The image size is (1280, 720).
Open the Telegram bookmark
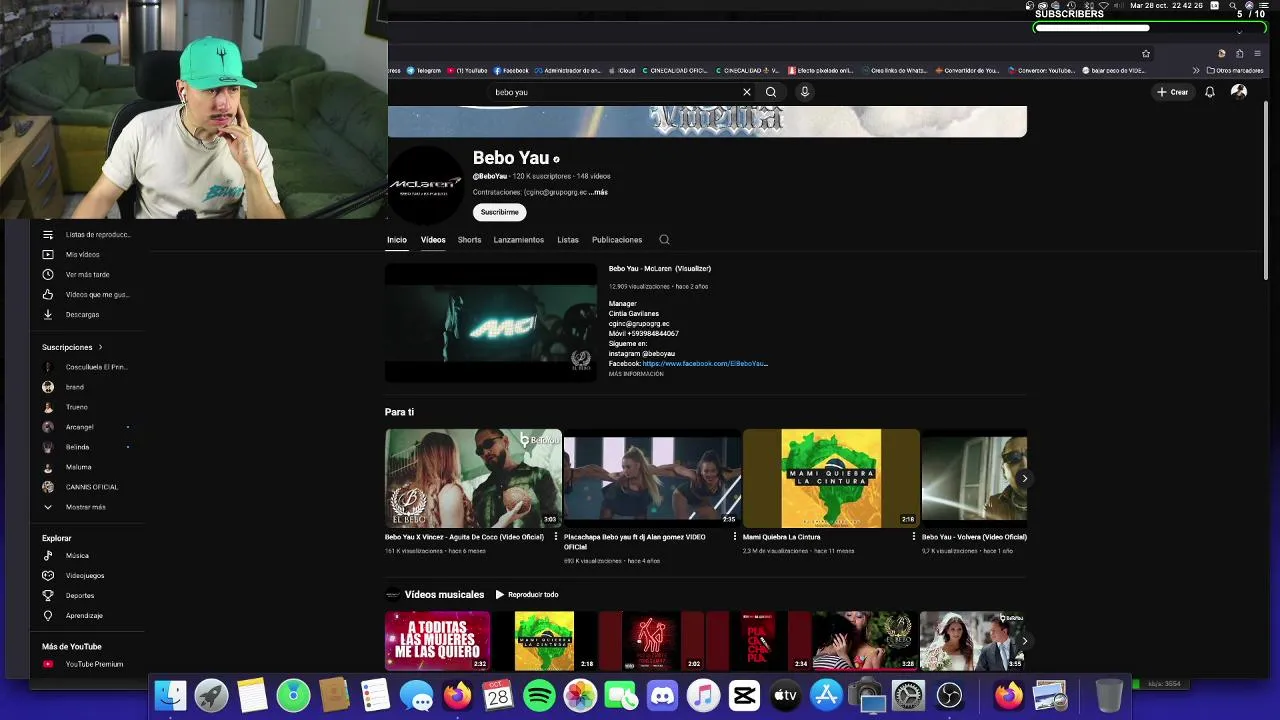point(424,71)
